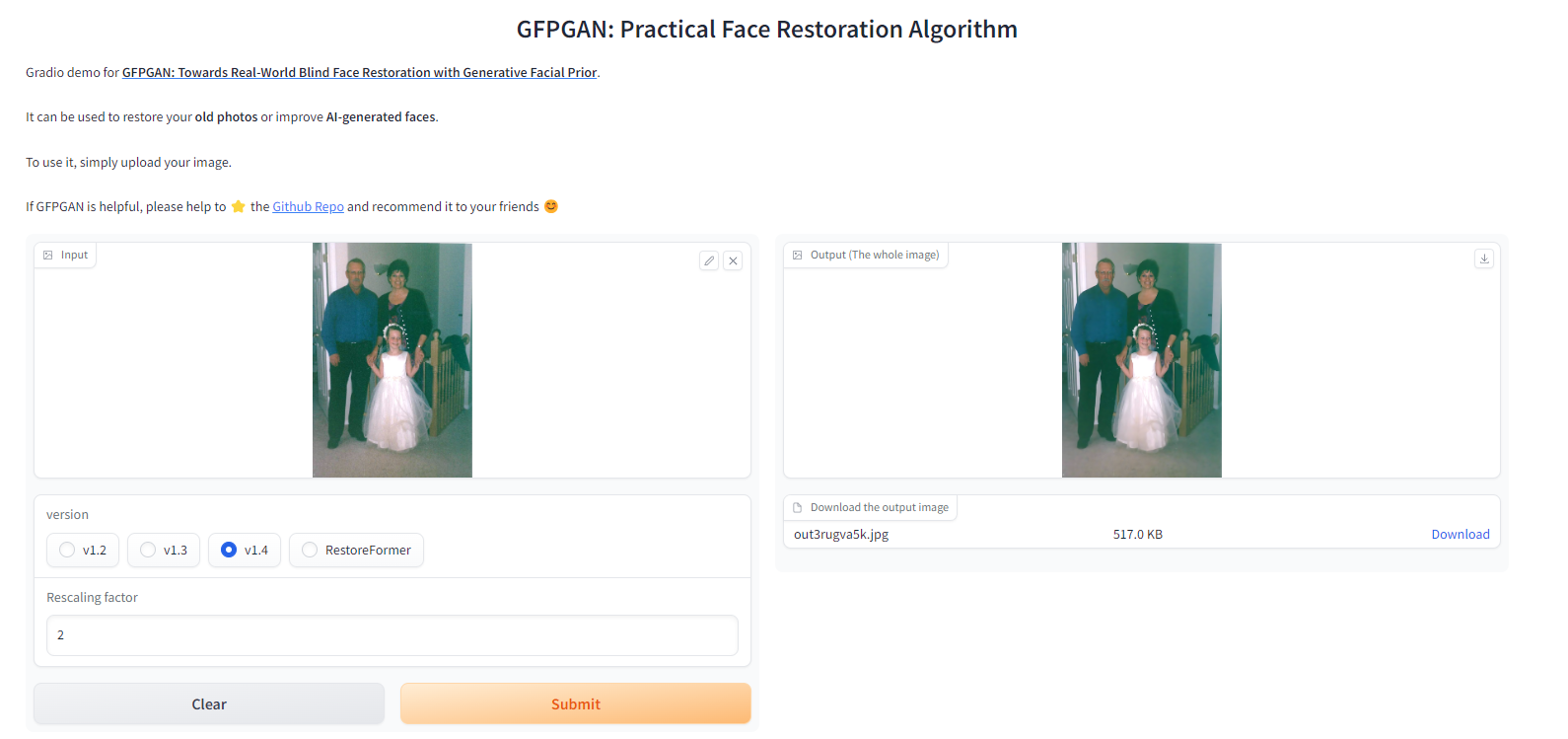Click the Download link for output file
This screenshot has width=1568, height=739.
pos(1460,534)
